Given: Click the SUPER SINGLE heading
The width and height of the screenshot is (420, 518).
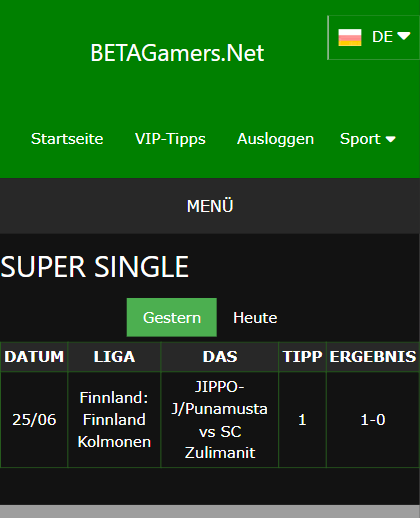Looking at the screenshot, I should (95, 267).
